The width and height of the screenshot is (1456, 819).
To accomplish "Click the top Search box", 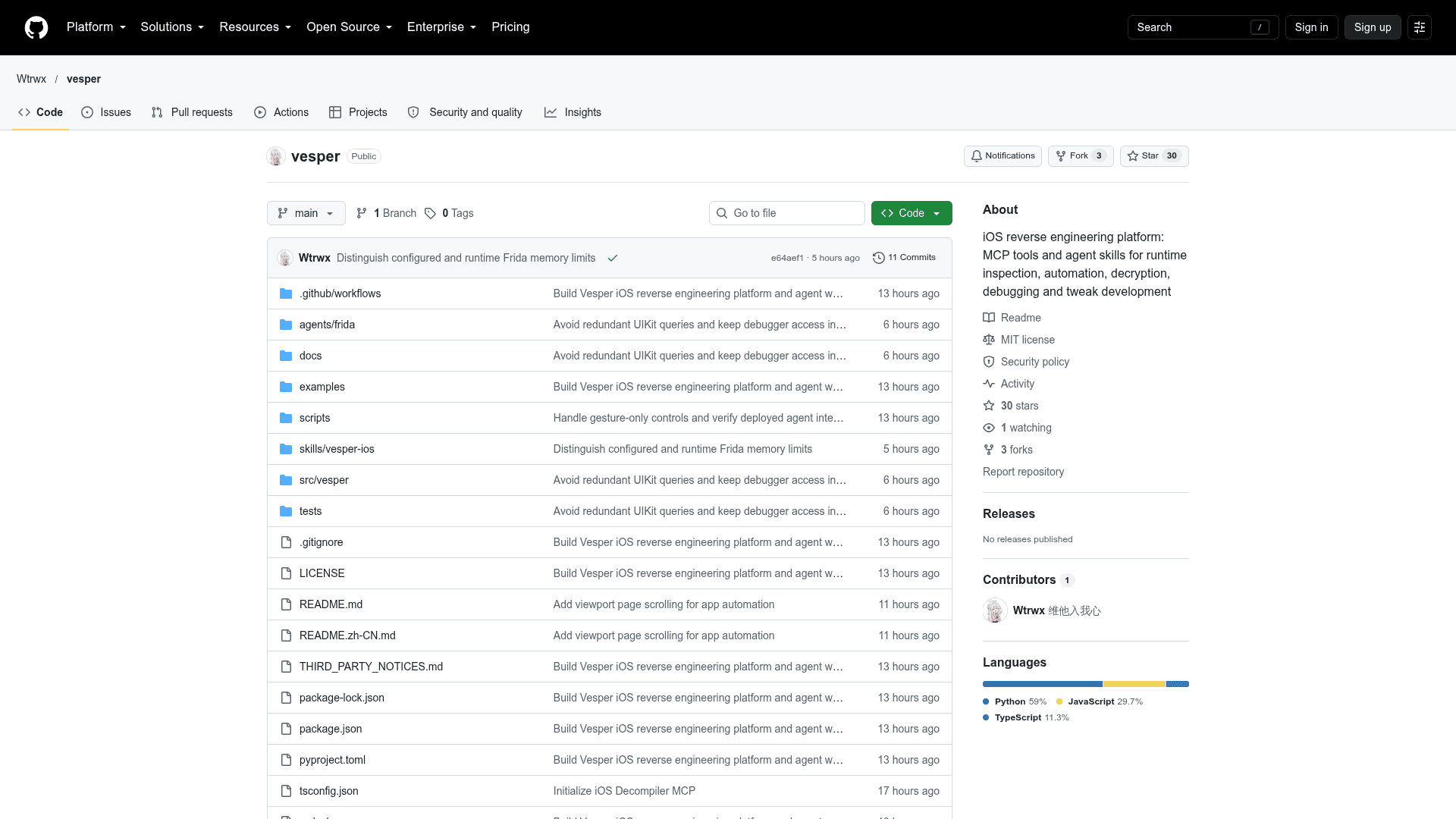I will point(1203,27).
